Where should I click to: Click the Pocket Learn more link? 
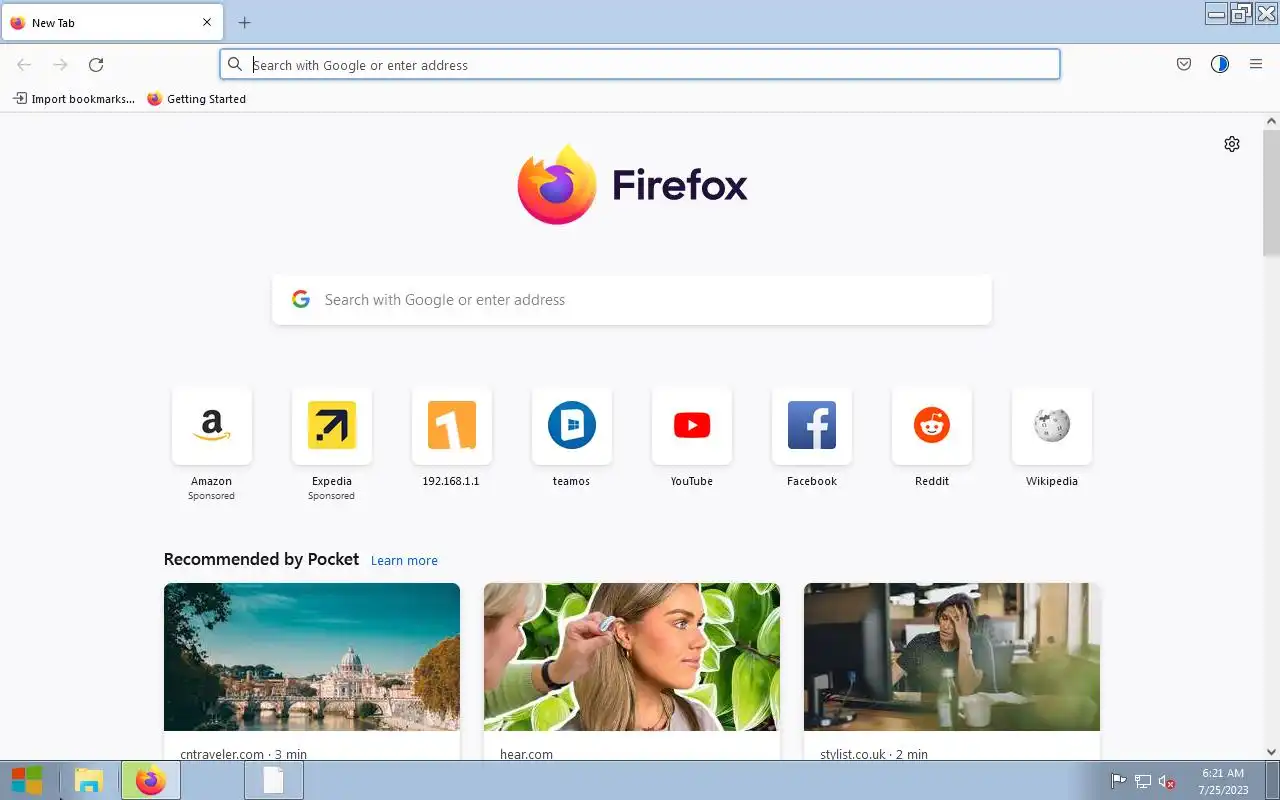pos(404,561)
